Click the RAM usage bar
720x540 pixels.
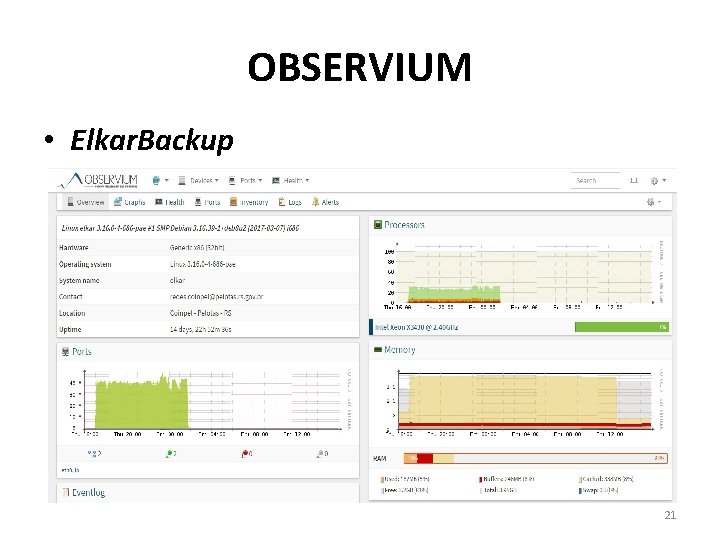click(535, 458)
